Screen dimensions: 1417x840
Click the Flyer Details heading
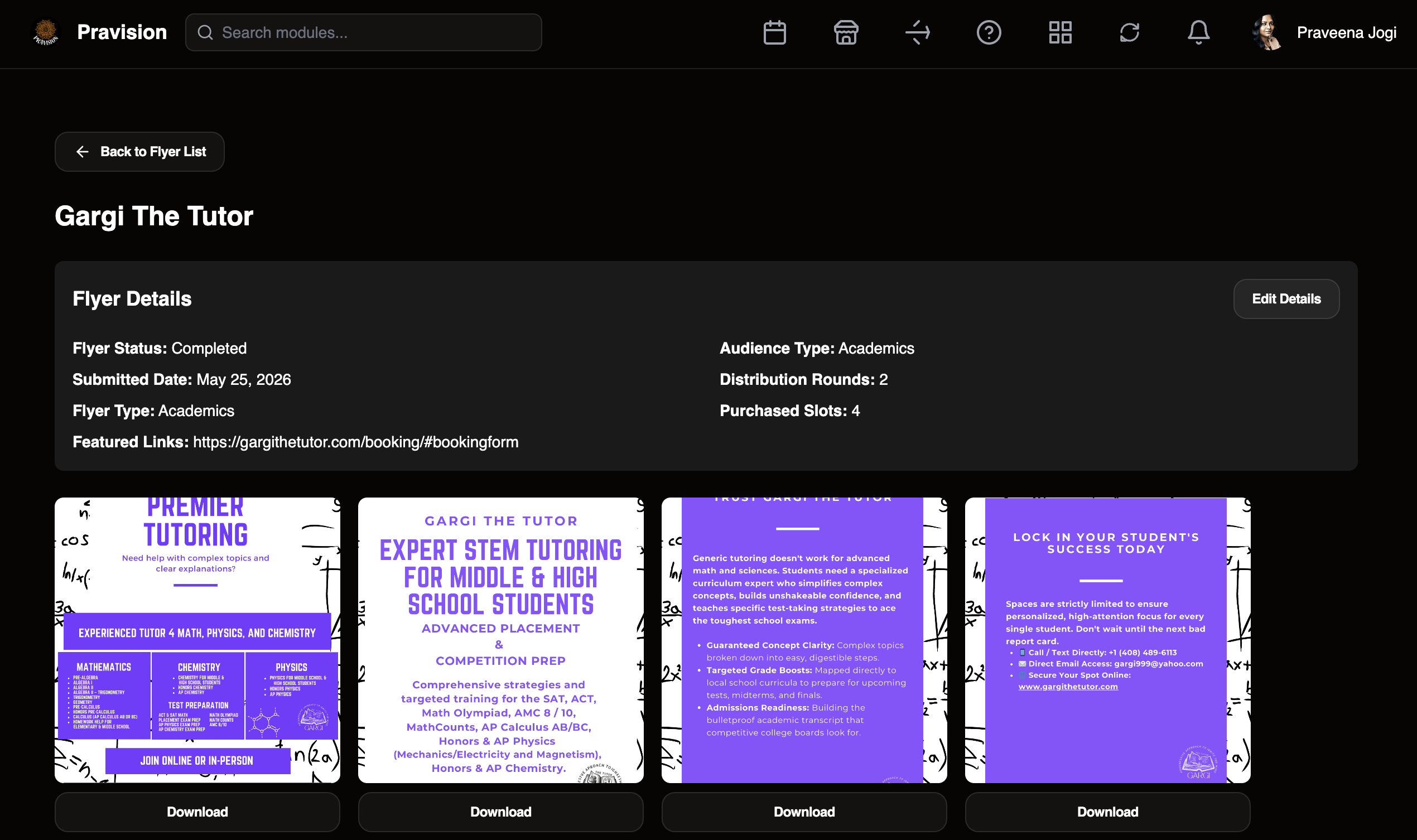point(132,299)
